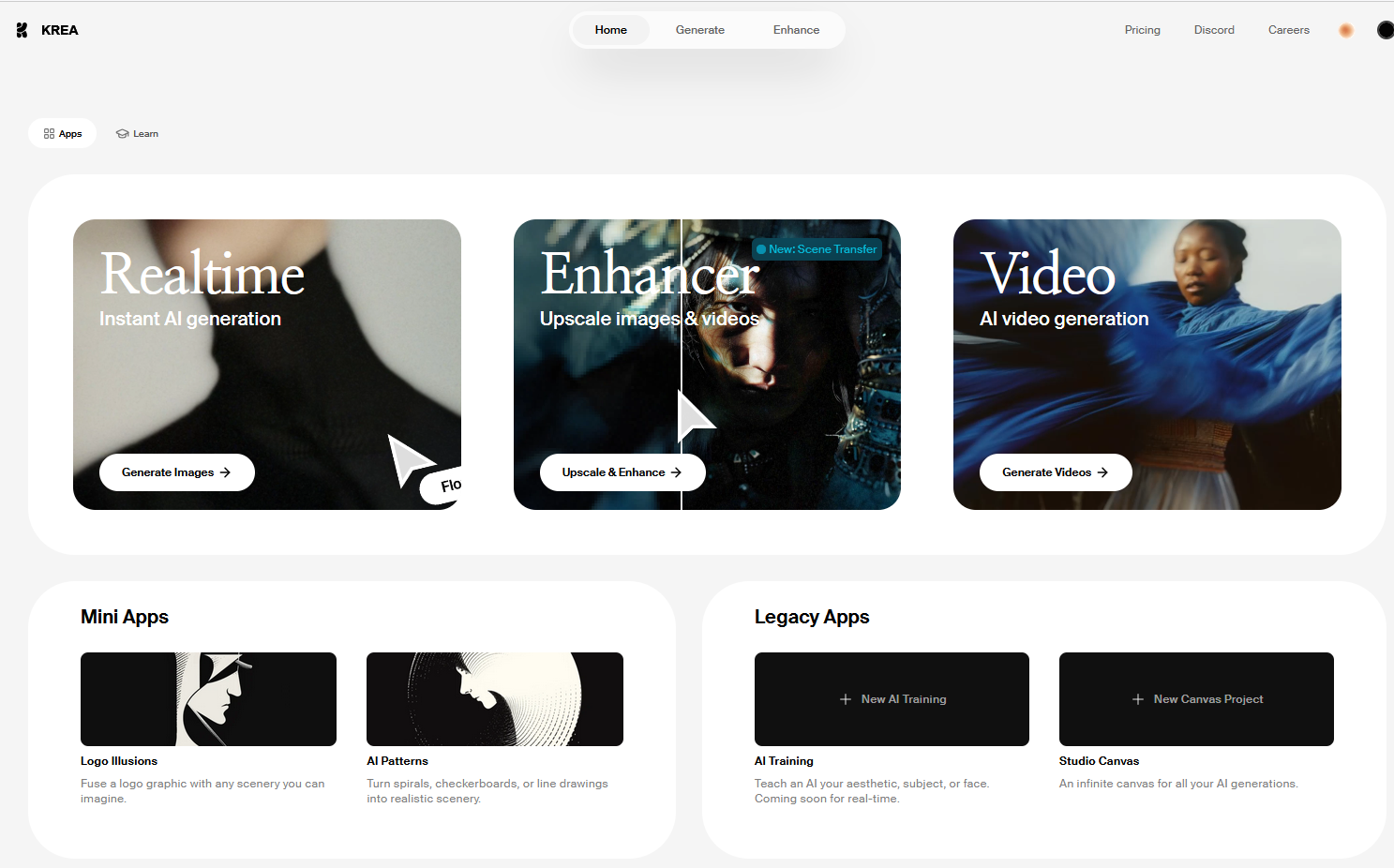Click the KREA logo icon
Screen dimensions: 1394x868
pyautogui.click(x=22, y=30)
